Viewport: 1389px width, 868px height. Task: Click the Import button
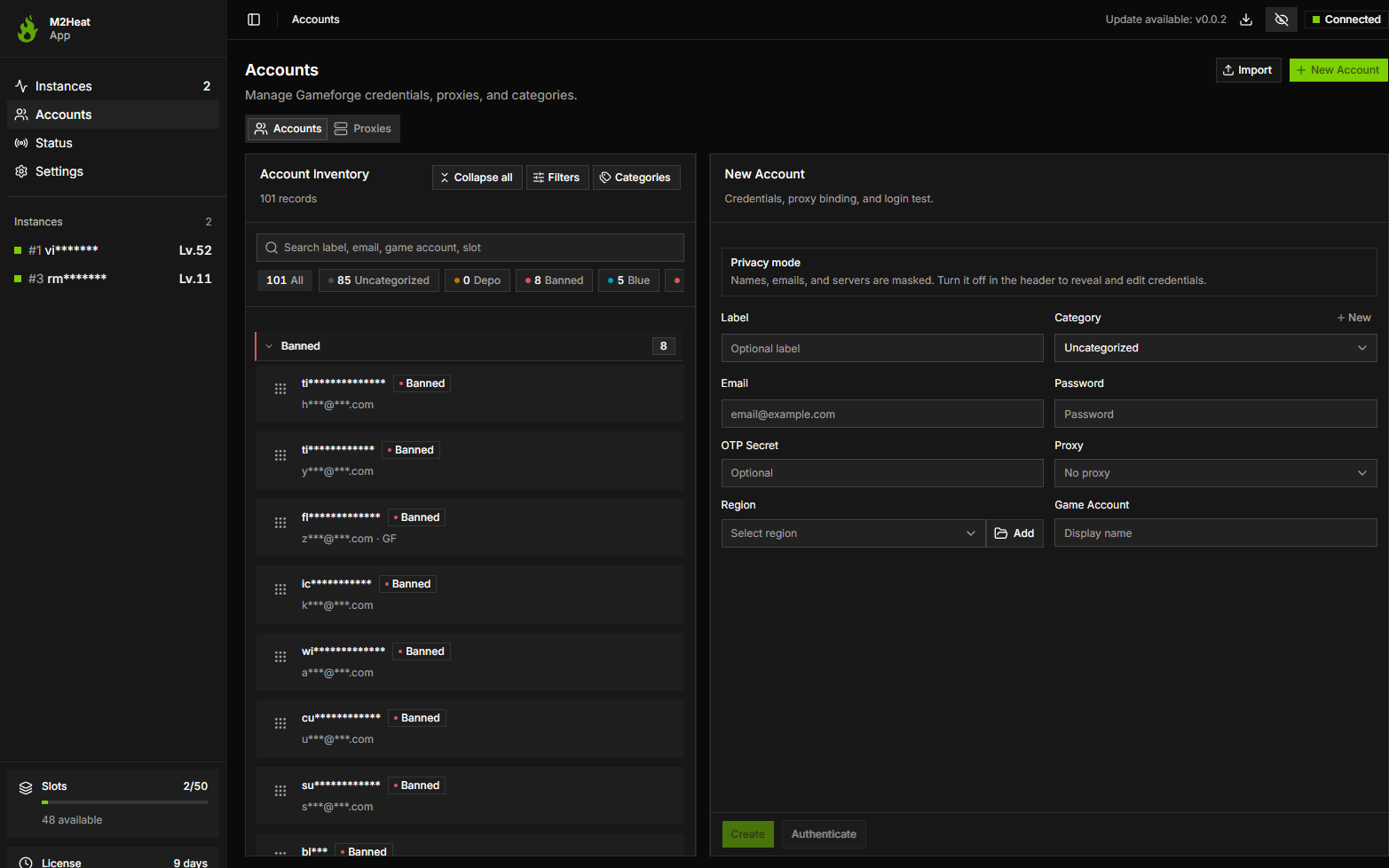click(x=1248, y=70)
